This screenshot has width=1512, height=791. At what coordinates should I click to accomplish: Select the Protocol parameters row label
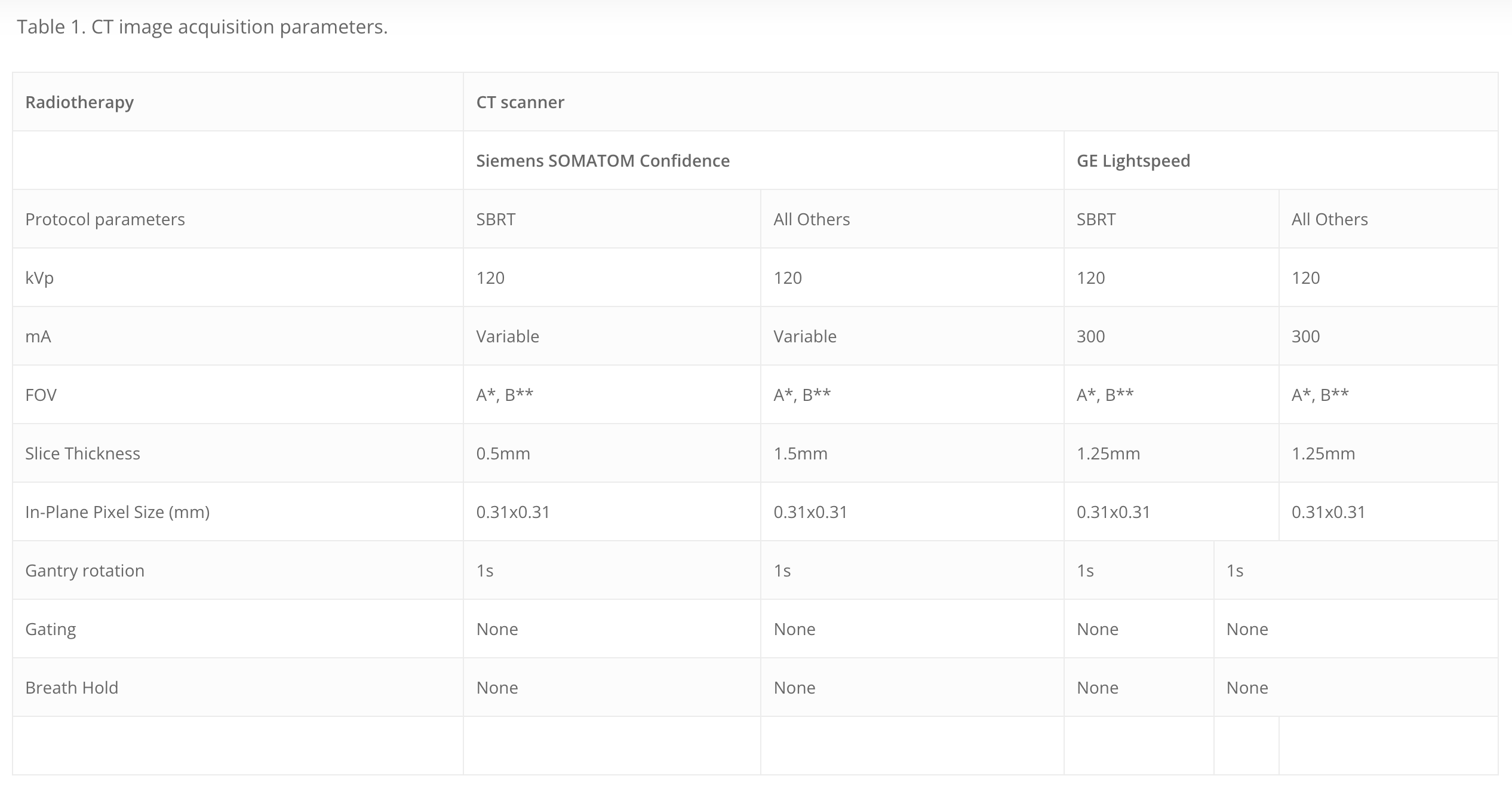[105, 219]
